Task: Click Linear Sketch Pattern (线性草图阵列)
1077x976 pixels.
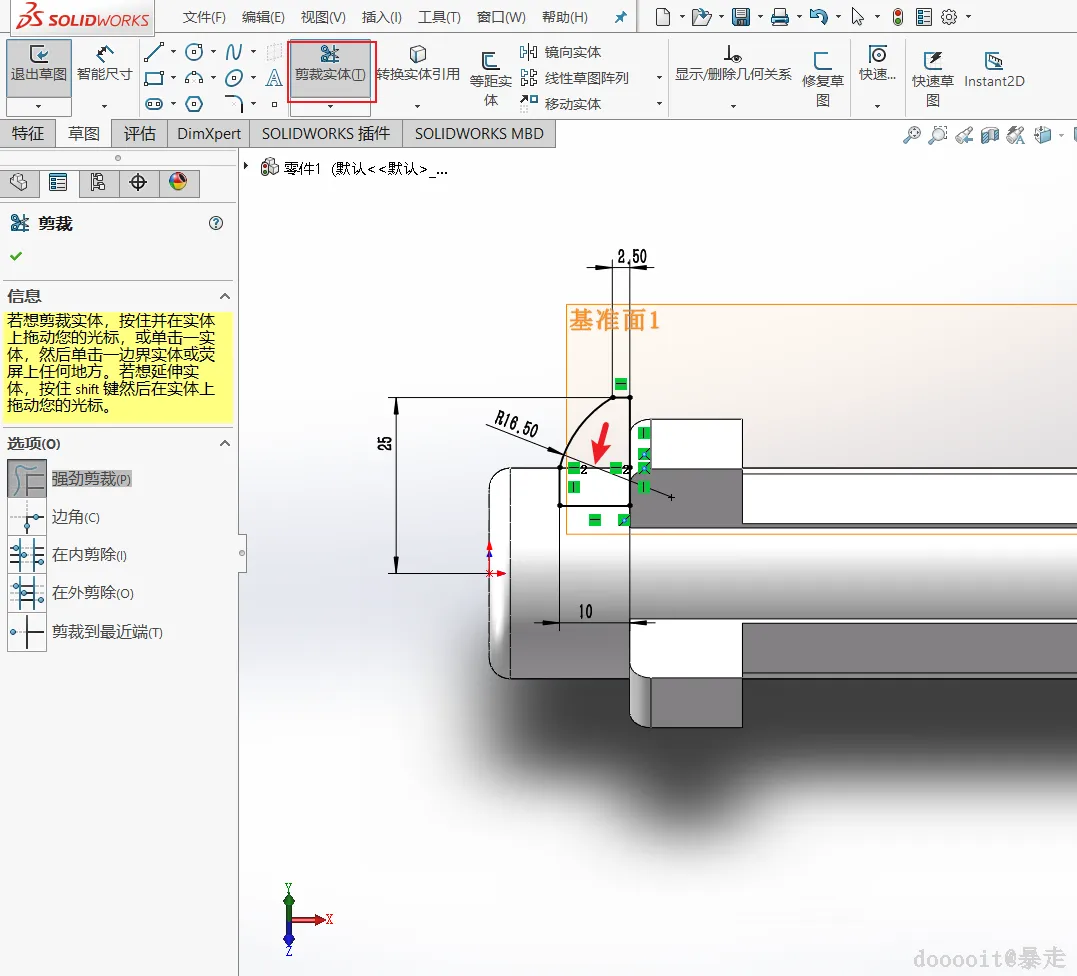Action: coord(574,78)
